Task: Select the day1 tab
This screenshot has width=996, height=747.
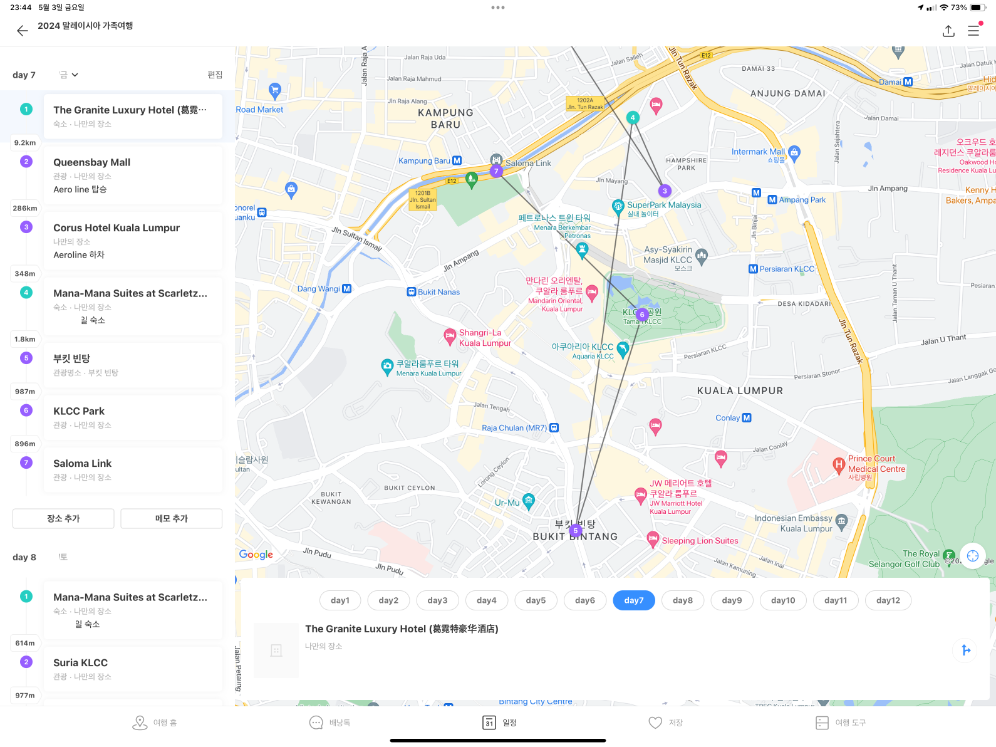Action: click(340, 600)
